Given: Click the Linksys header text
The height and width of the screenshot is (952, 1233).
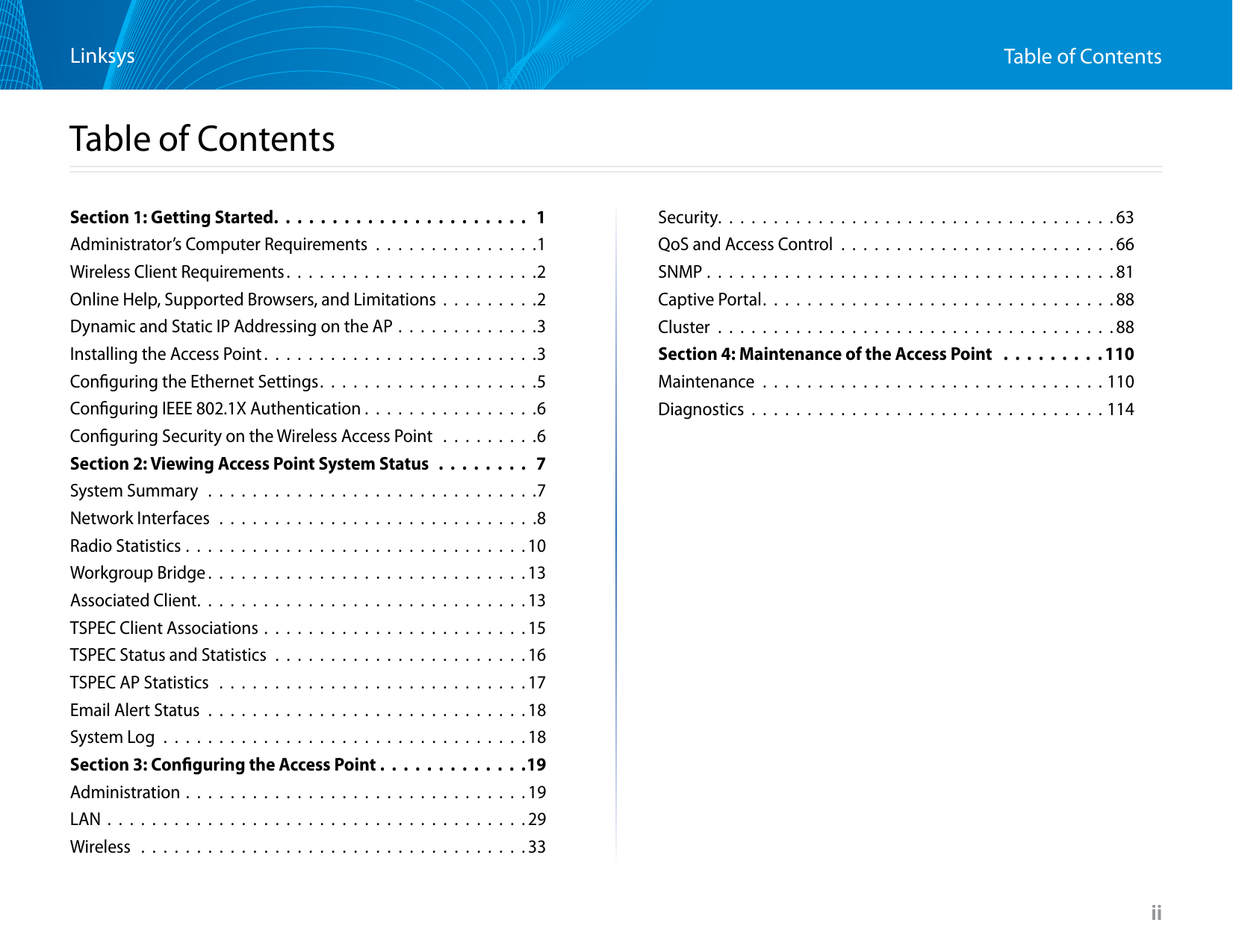Looking at the screenshot, I should 102,56.
